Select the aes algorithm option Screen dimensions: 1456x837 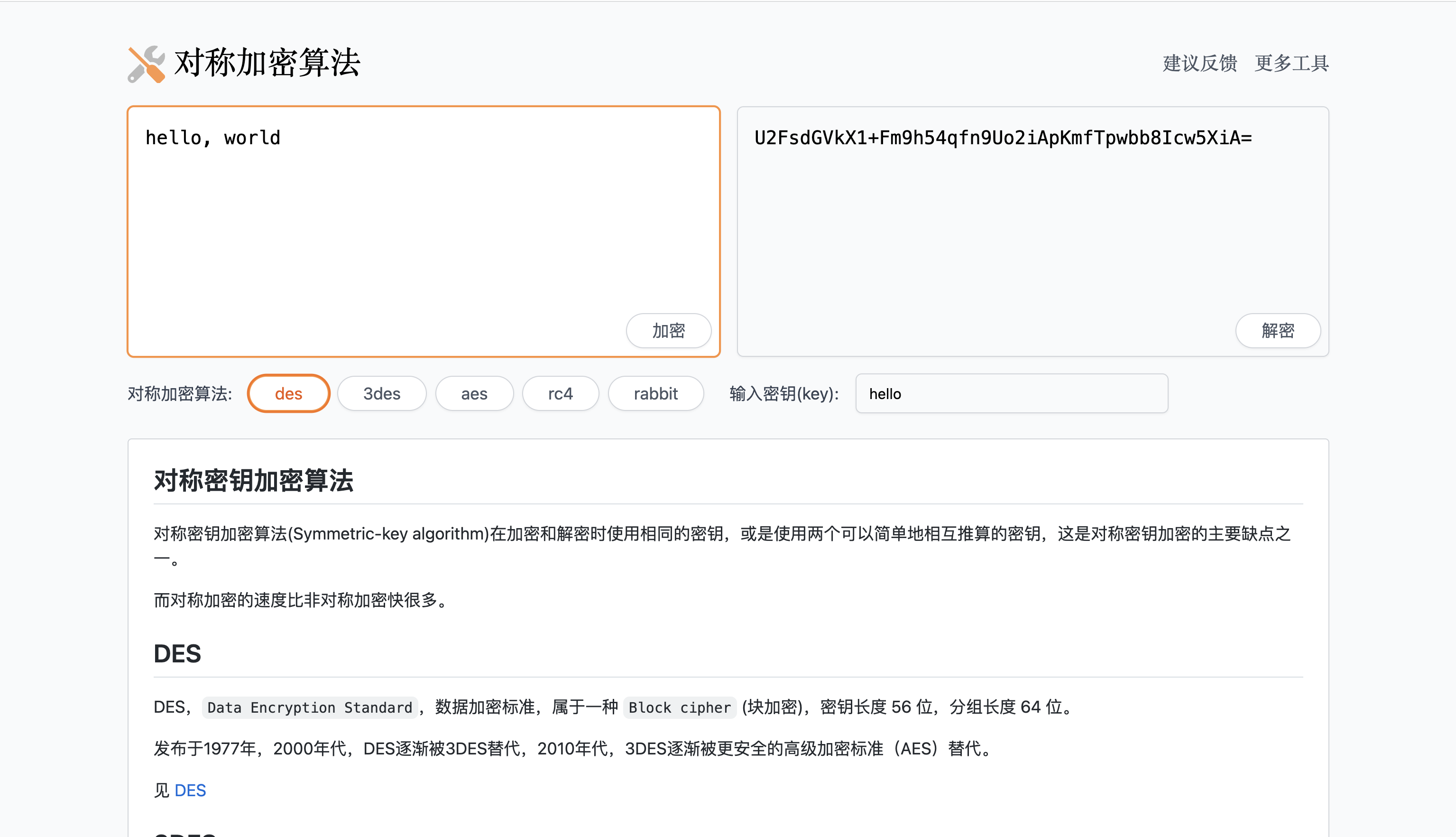click(x=474, y=394)
